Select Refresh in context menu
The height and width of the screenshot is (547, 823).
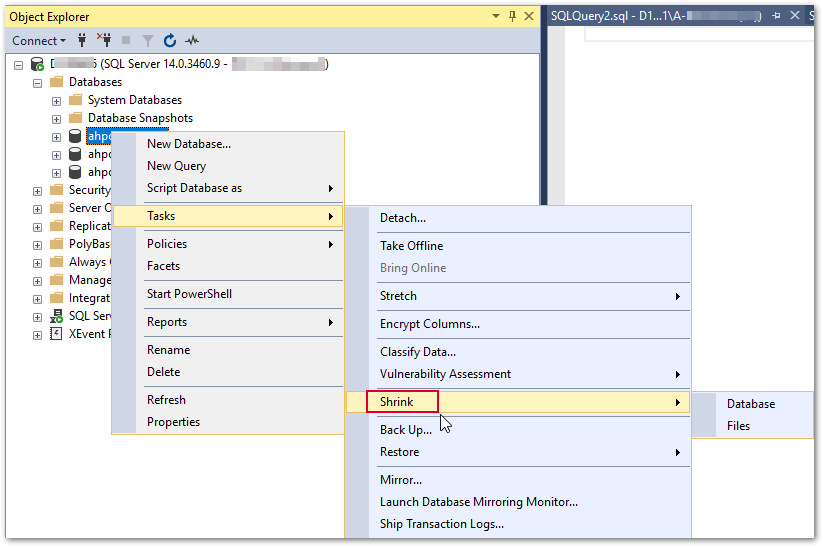[x=228, y=400]
